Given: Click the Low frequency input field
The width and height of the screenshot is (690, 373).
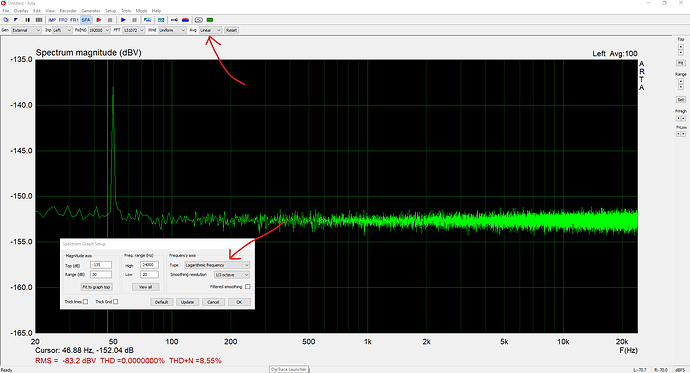Looking at the screenshot, I should click(x=149, y=274).
